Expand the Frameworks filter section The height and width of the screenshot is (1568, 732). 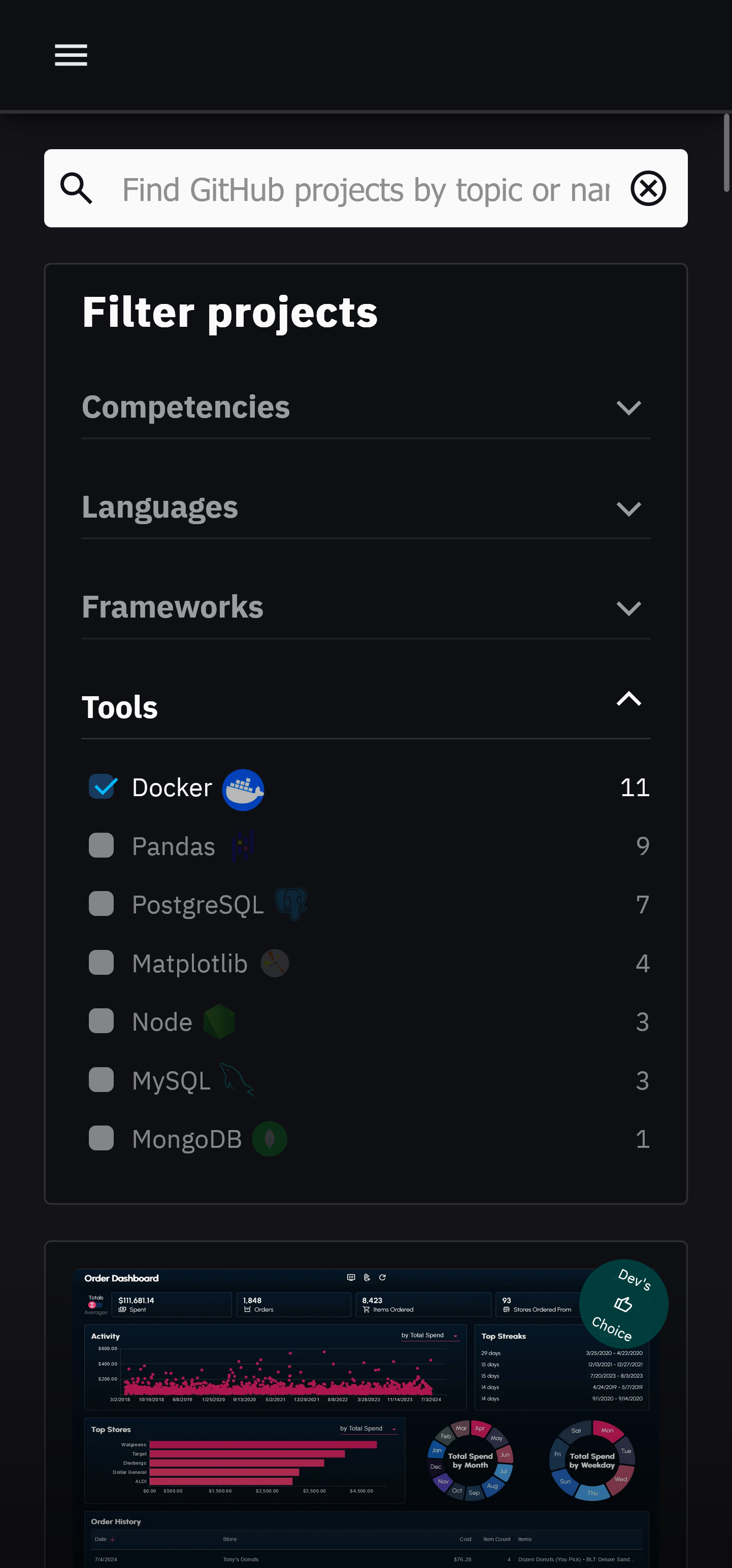tap(628, 607)
